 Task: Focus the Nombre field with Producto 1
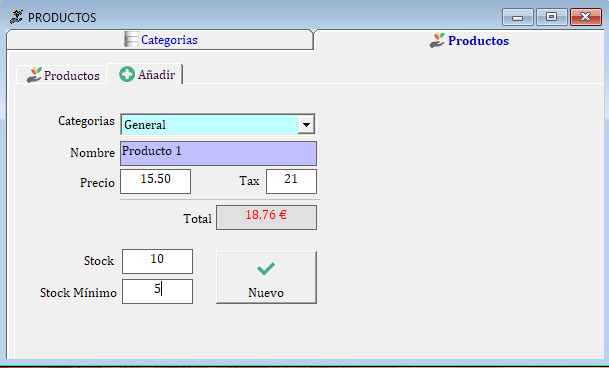click(218, 153)
